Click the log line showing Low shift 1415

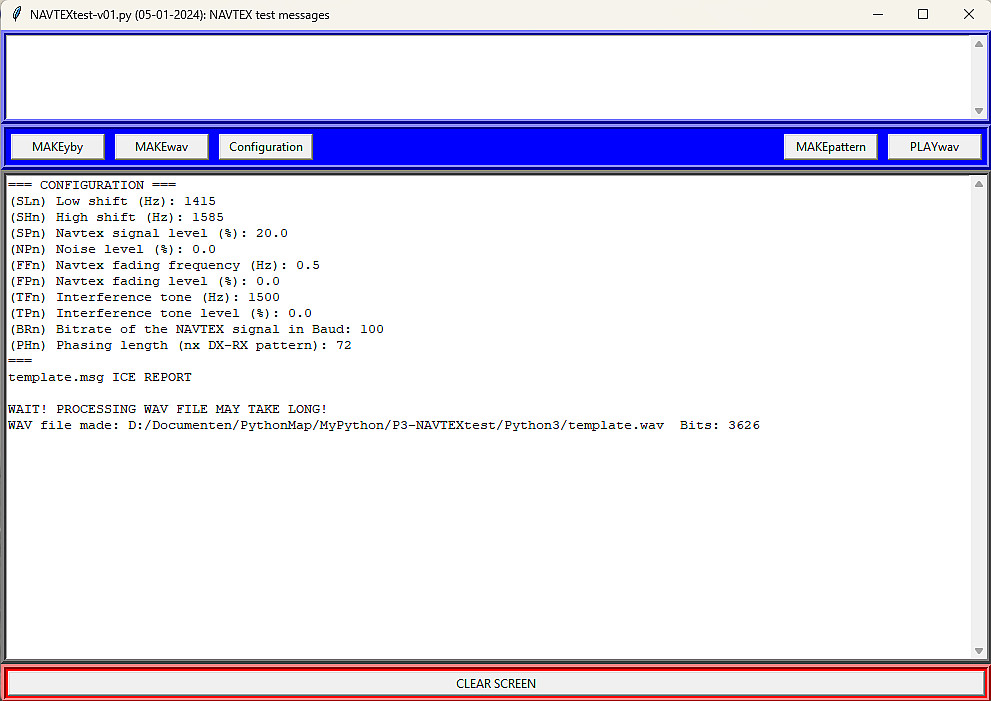click(112, 201)
